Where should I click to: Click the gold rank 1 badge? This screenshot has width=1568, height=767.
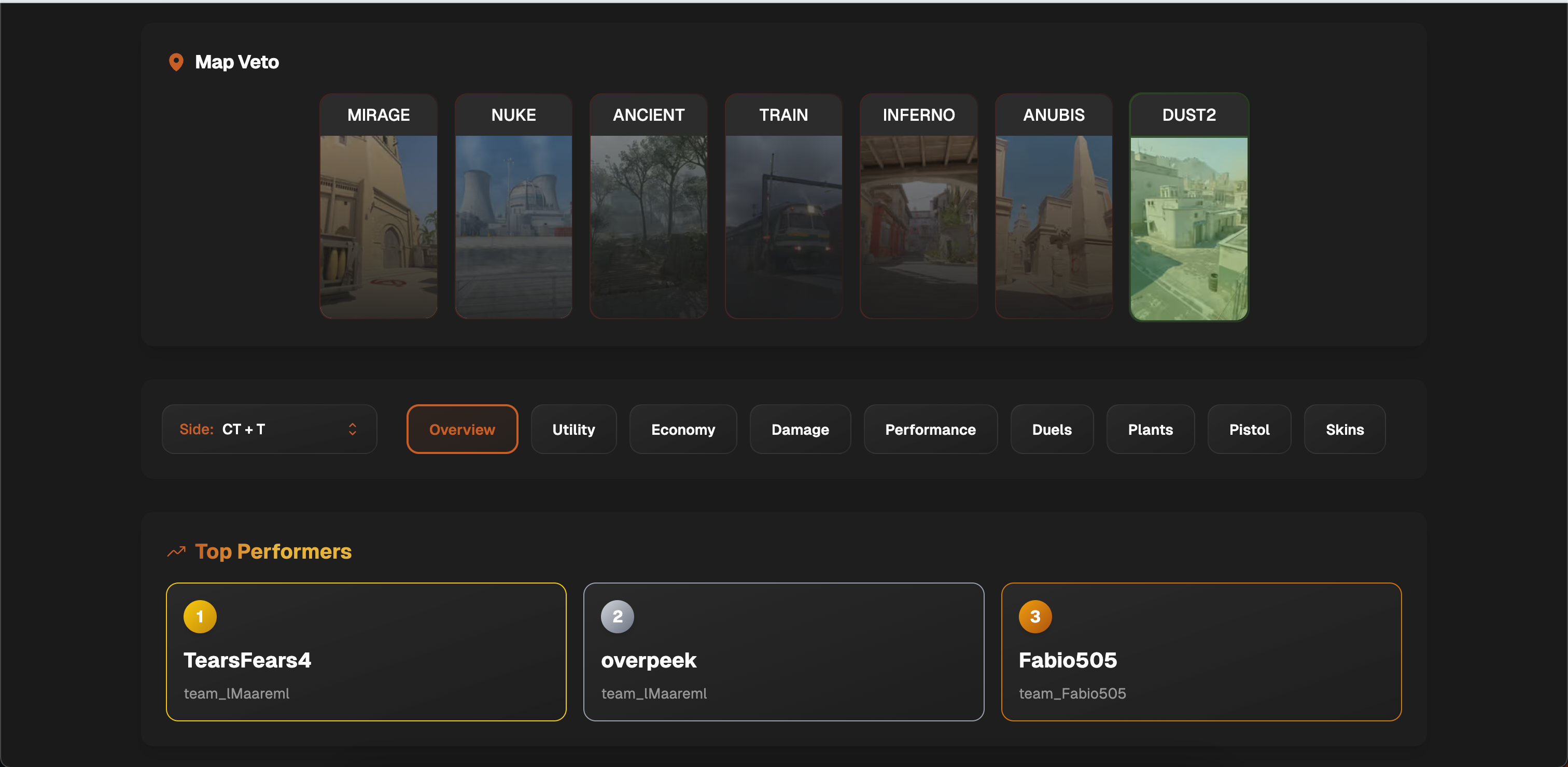(200, 616)
